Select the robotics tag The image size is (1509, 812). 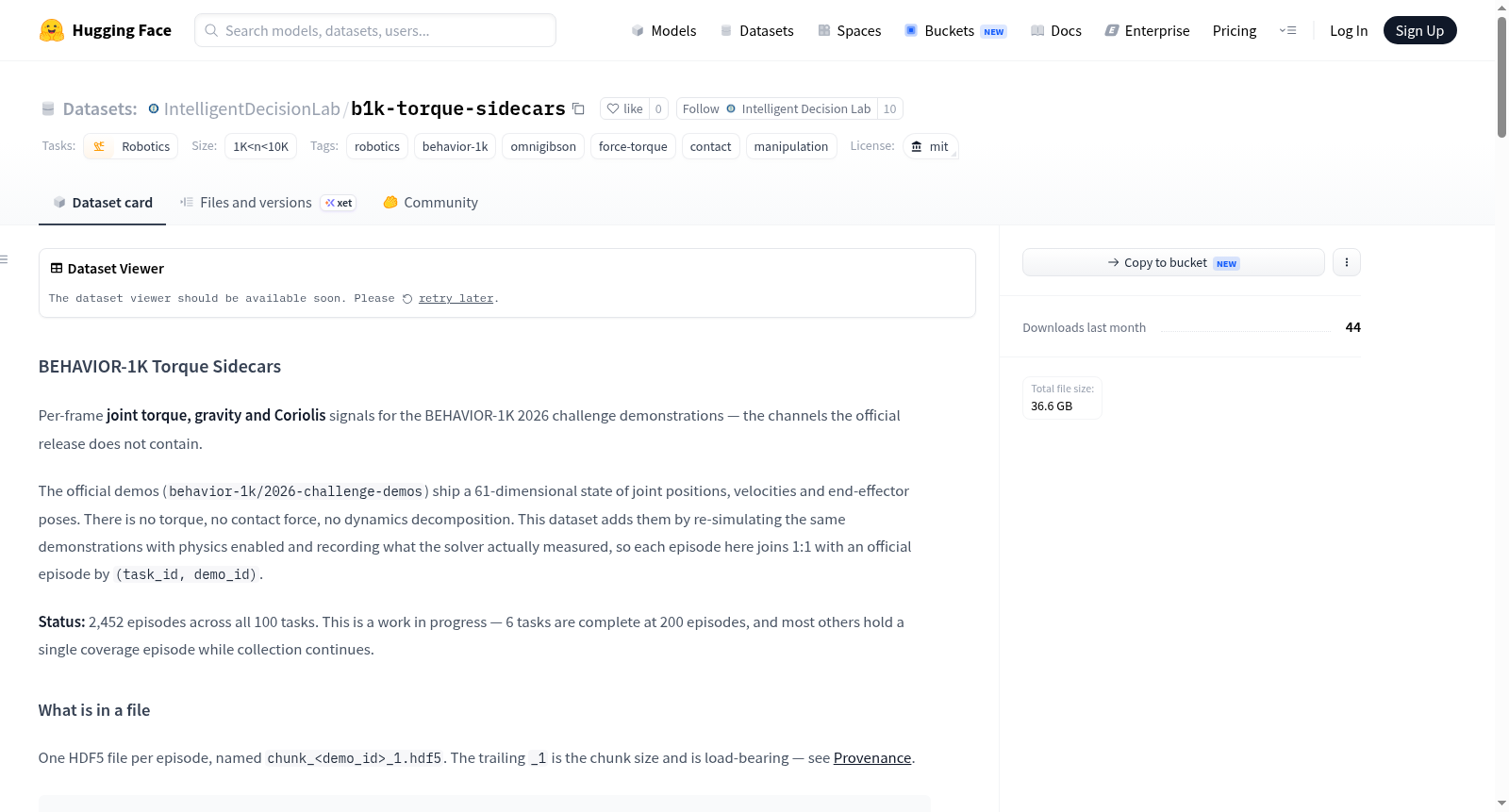coord(377,146)
